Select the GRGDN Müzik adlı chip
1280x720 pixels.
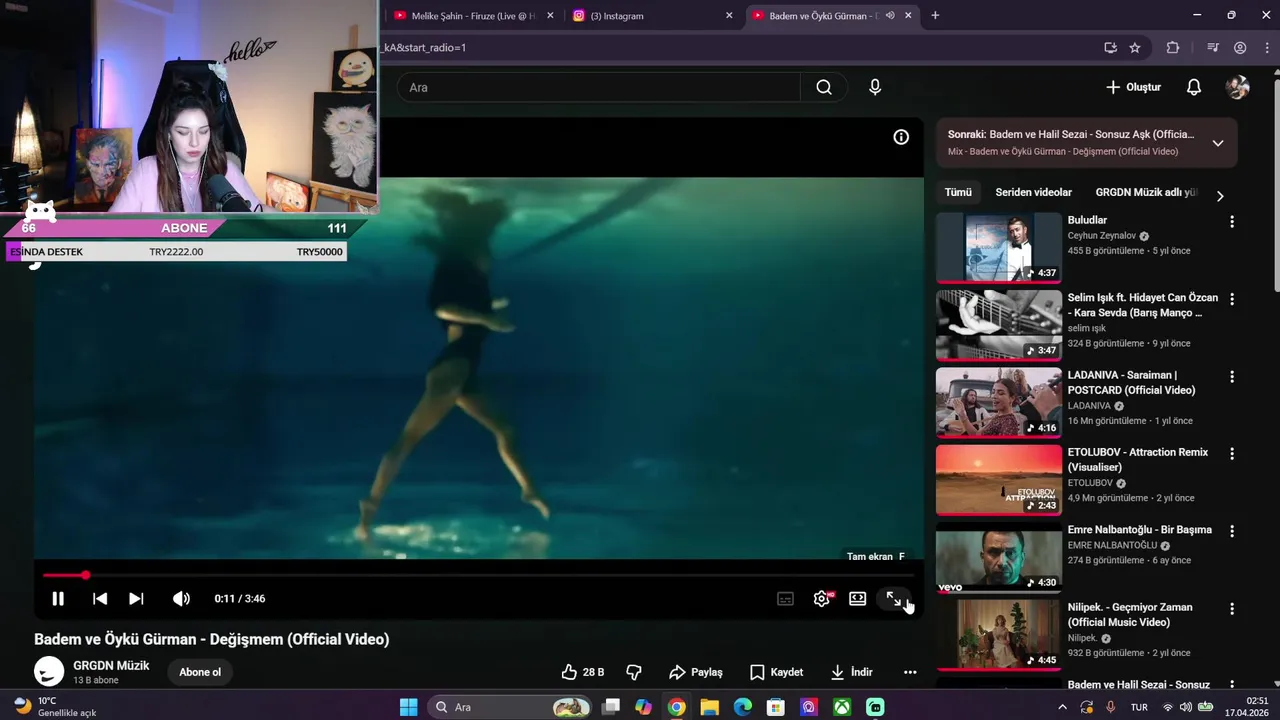coord(1146,192)
